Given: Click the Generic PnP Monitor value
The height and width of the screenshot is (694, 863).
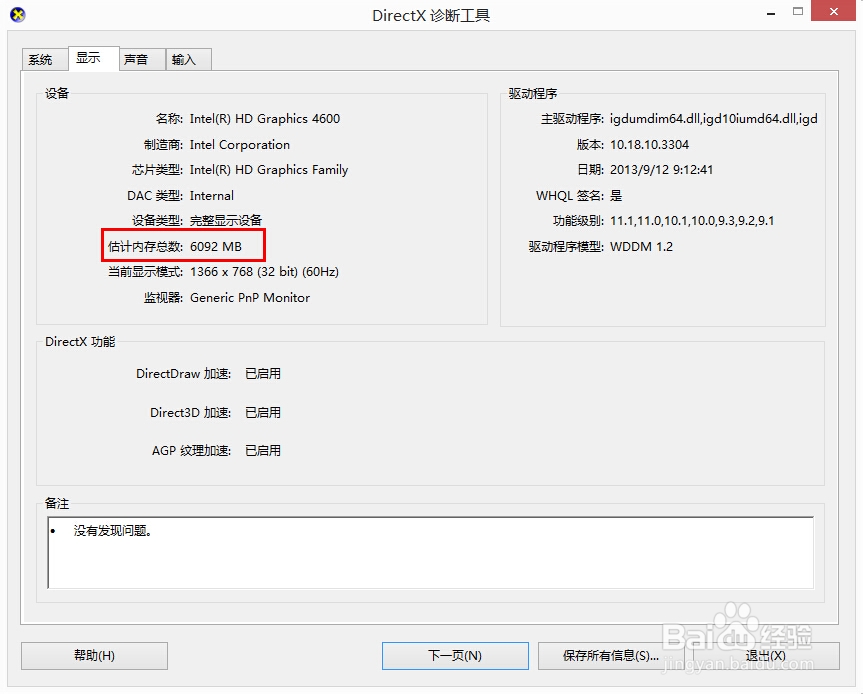Looking at the screenshot, I should [250, 298].
